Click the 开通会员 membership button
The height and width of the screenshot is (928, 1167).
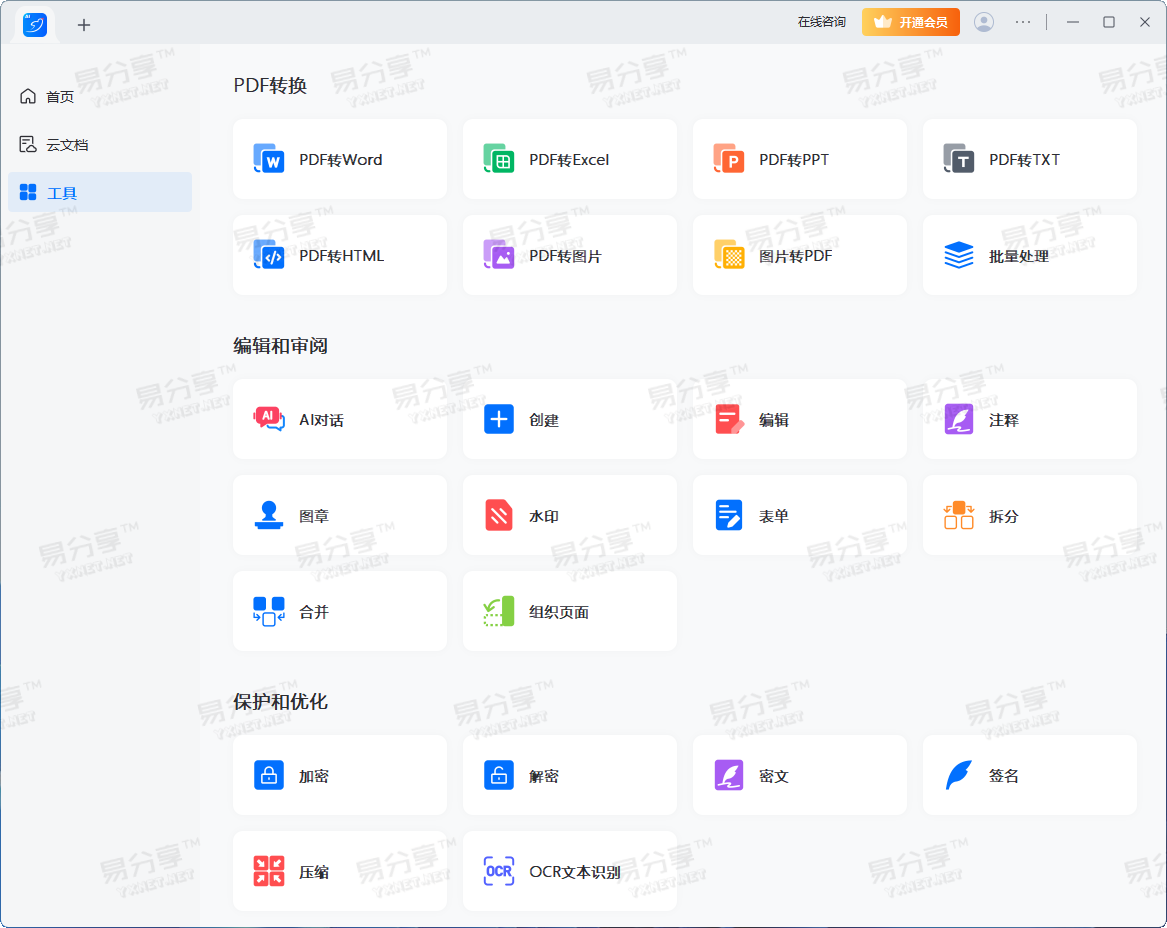coord(910,21)
